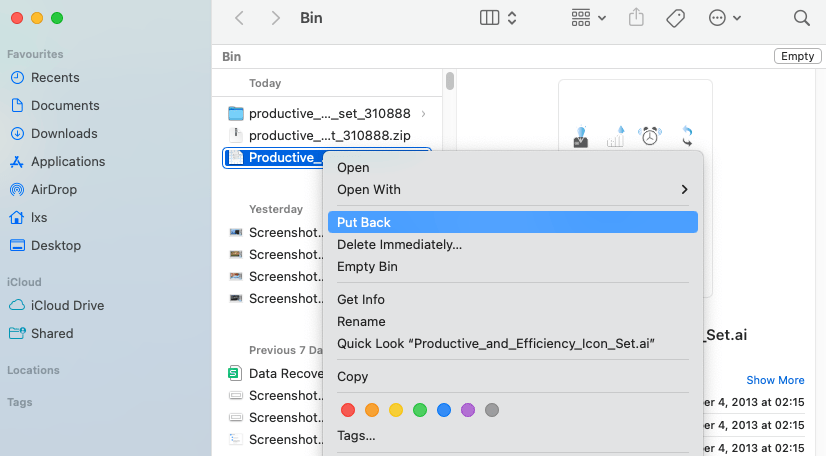Choose Quick Look Productive_and_Efficiency_Icon_Set.ai
Image resolution: width=826 pixels, height=456 pixels.
(x=513, y=343)
